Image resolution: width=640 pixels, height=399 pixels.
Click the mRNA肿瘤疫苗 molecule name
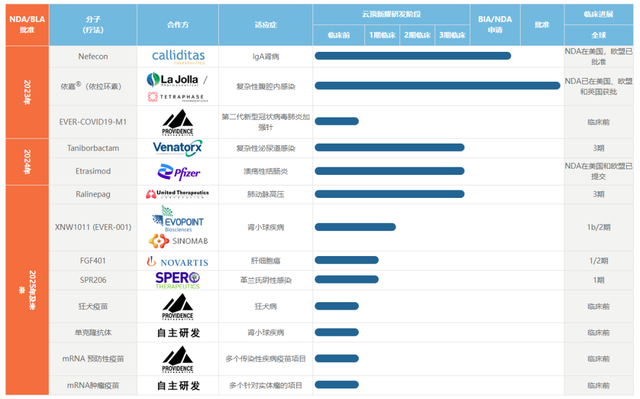tap(93, 386)
